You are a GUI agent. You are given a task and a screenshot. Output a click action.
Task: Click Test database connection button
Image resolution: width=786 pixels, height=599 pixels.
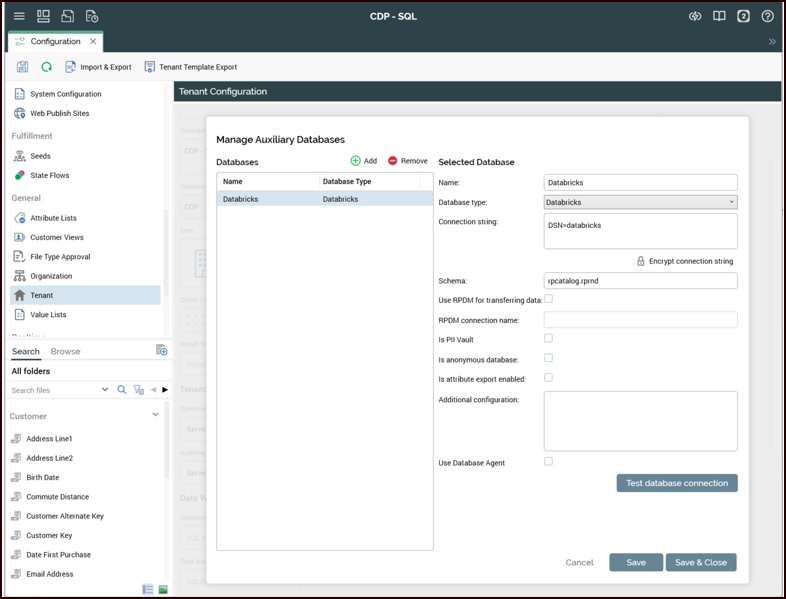click(677, 483)
